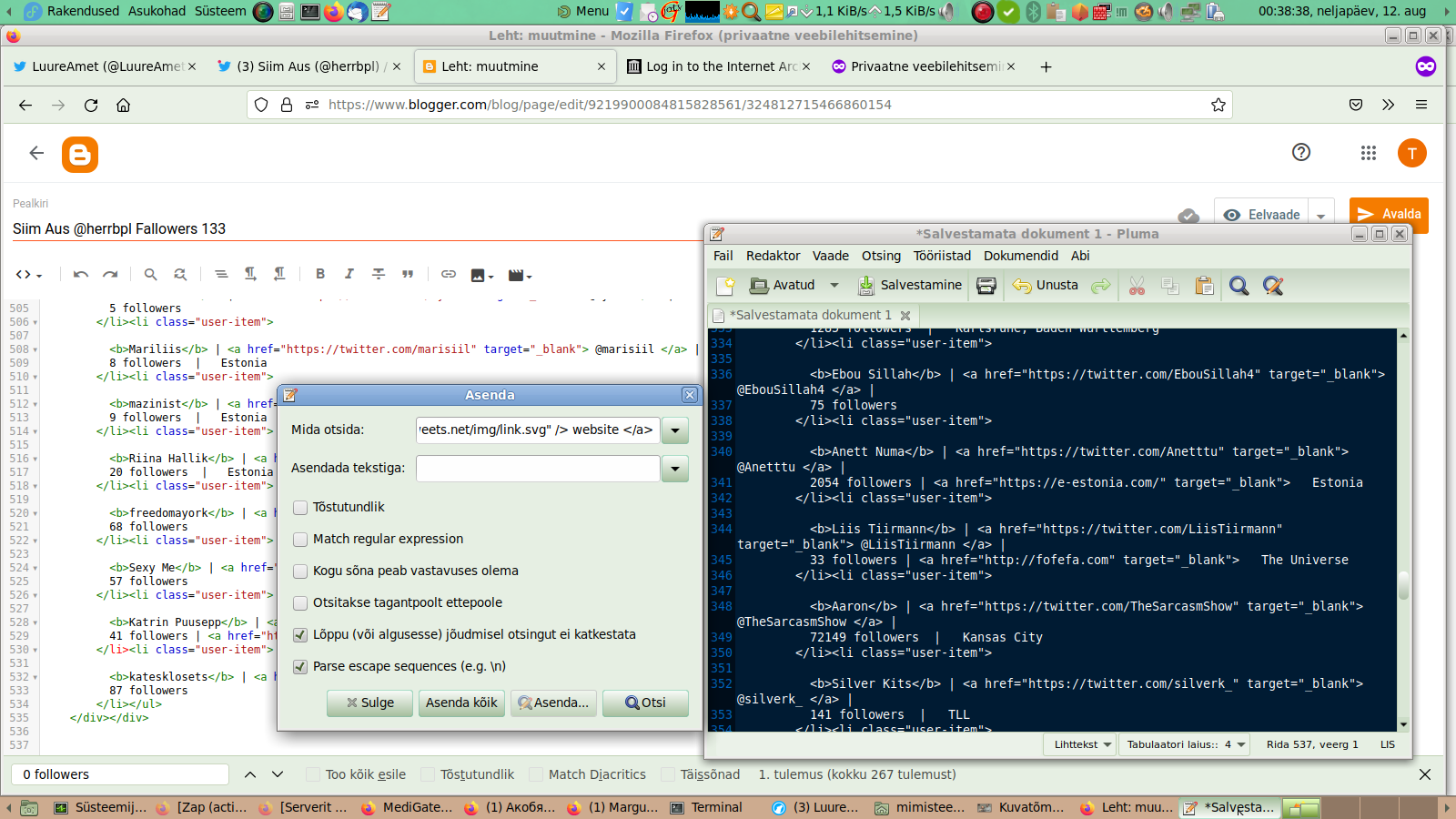The width and height of the screenshot is (1456, 819).
Task: Click the Bold formatting icon in Blogger
Action: click(x=320, y=274)
